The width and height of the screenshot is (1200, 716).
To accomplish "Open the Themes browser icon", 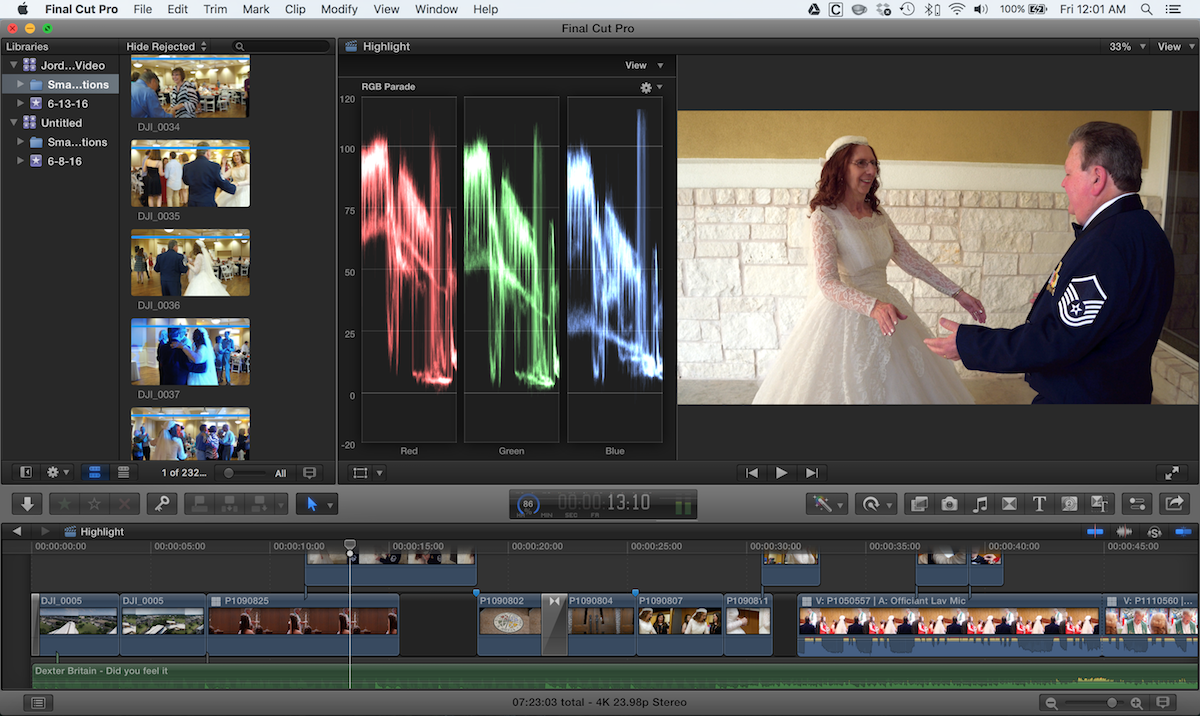I will [x=1100, y=503].
